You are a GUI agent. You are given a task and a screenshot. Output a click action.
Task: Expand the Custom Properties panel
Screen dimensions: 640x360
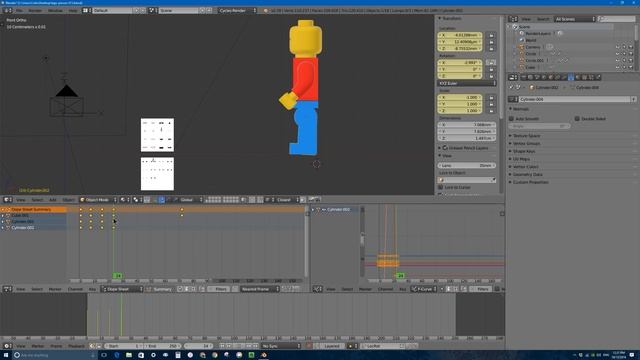coord(530,182)
